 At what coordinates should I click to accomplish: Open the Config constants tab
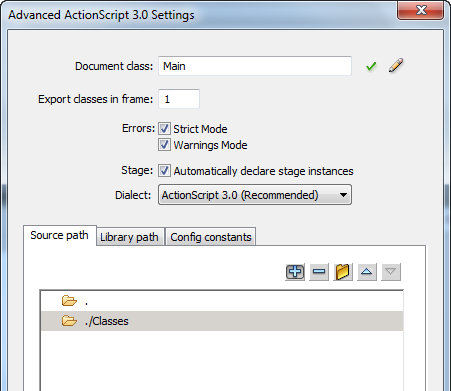[x=211, y=237]
